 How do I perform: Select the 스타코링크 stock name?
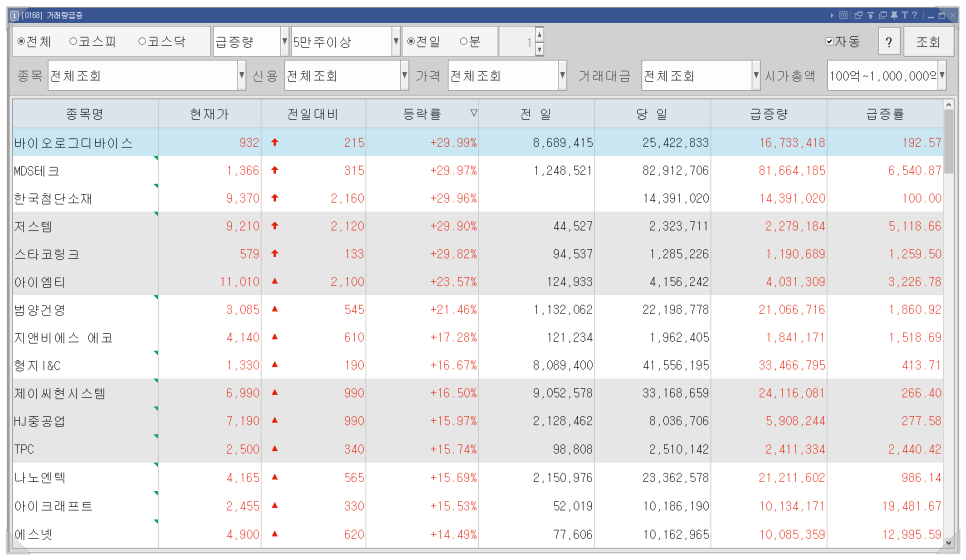pos(47,254)
